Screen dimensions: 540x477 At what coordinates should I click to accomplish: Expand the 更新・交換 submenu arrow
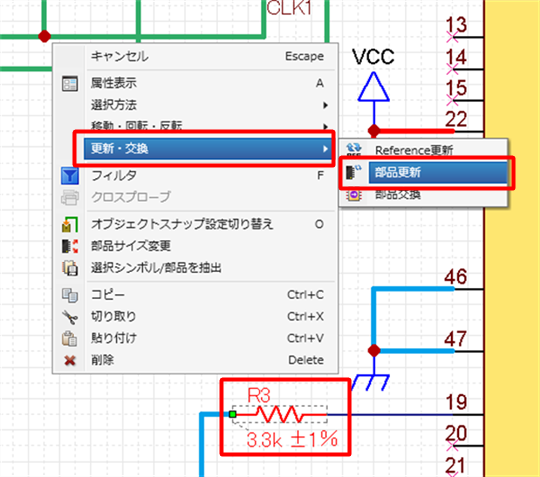pyautogui.click(x=325, y=149)
